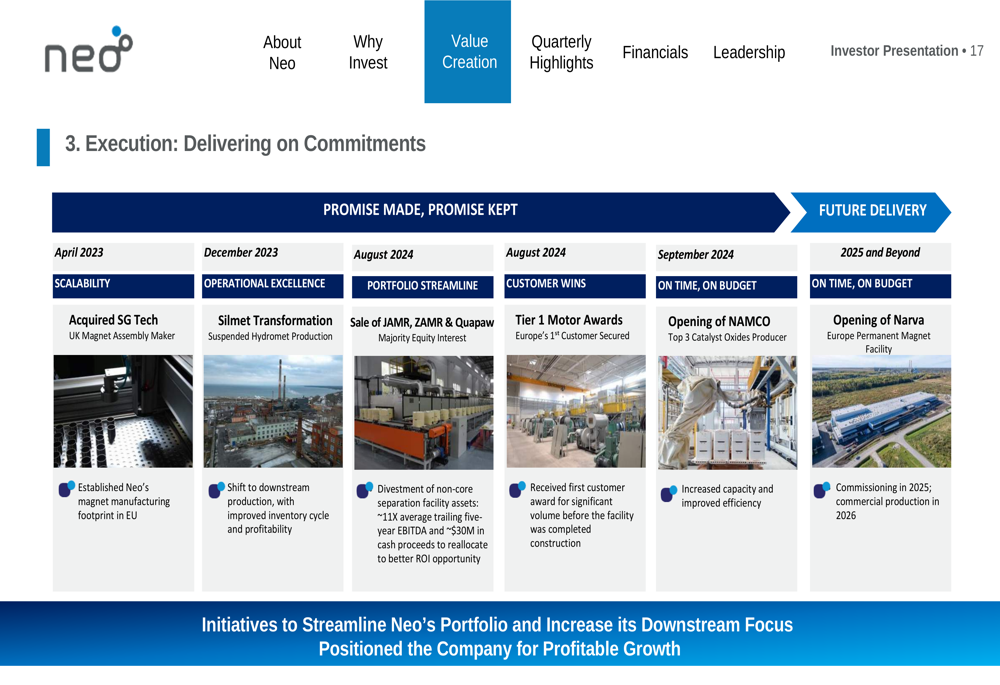
Task: Click the Top 3 Catalyst Oxides Producer subtitle
Action: [728, 338]
